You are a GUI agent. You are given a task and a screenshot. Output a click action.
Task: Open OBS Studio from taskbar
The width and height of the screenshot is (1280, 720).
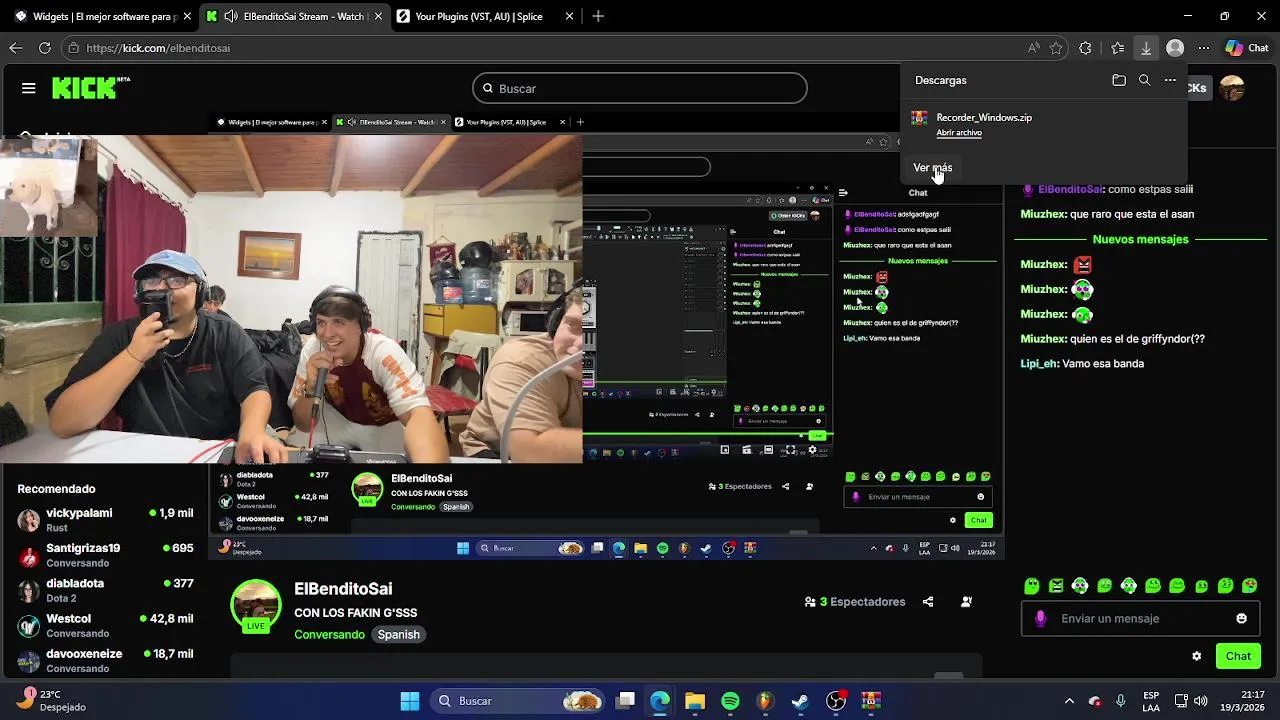[836, 701]
